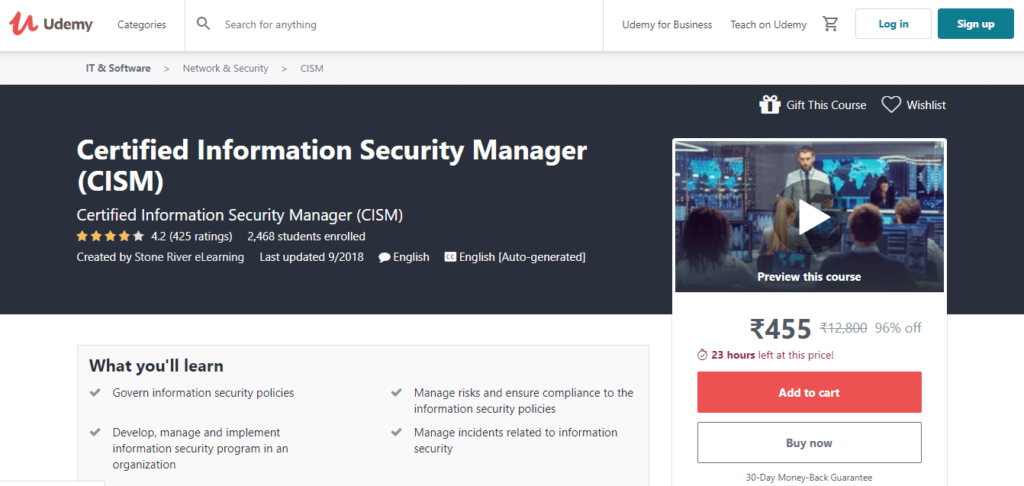Open Udemy for Business menu item

(x=667, y=24)
